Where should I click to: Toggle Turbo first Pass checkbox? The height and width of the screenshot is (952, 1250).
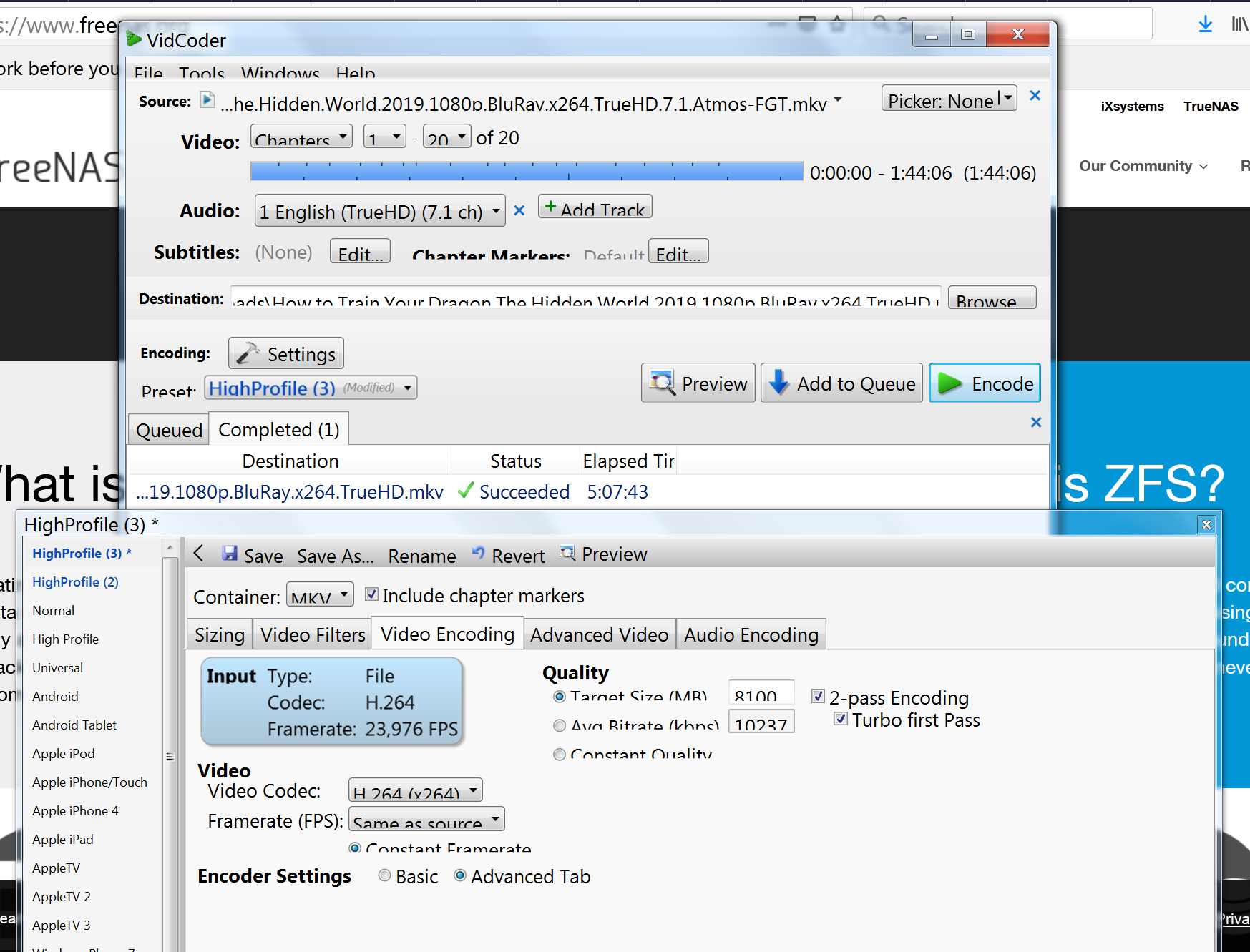coord(841,719)
